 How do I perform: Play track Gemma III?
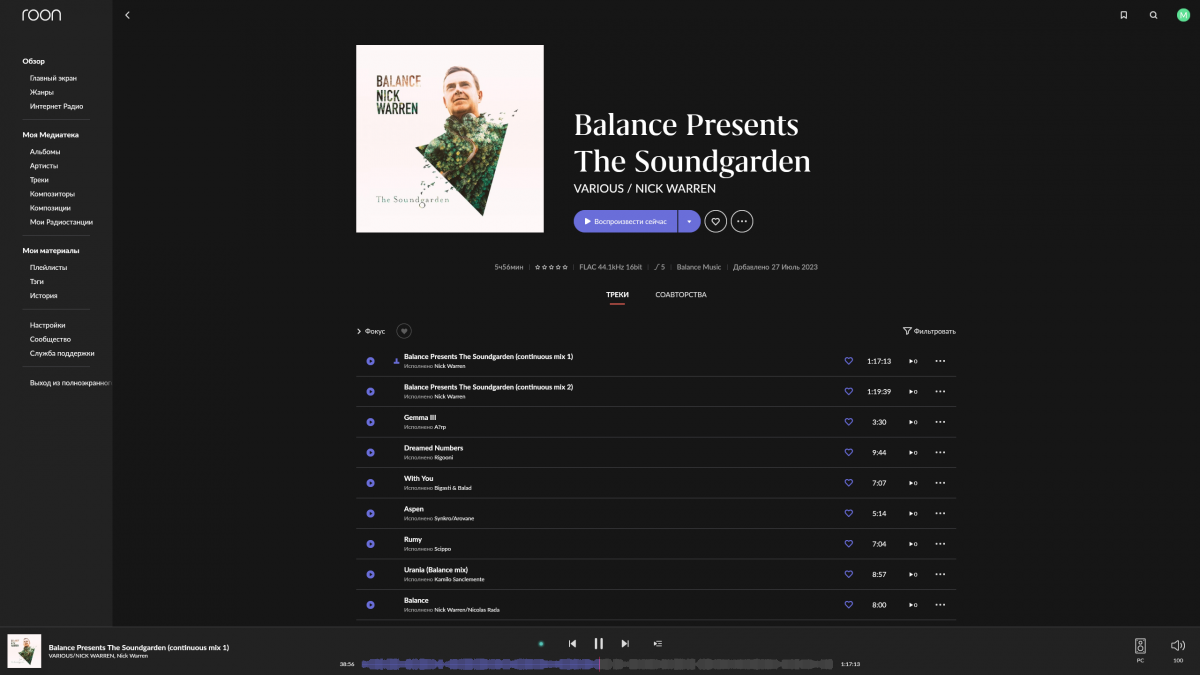coord(370,422)
